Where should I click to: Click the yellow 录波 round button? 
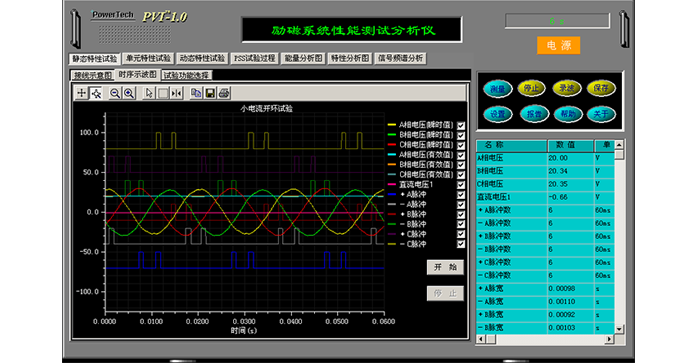point(567,88)
